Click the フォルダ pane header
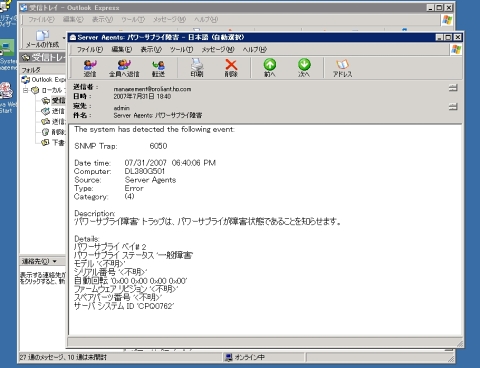480x368 pixels. point(43,70)
